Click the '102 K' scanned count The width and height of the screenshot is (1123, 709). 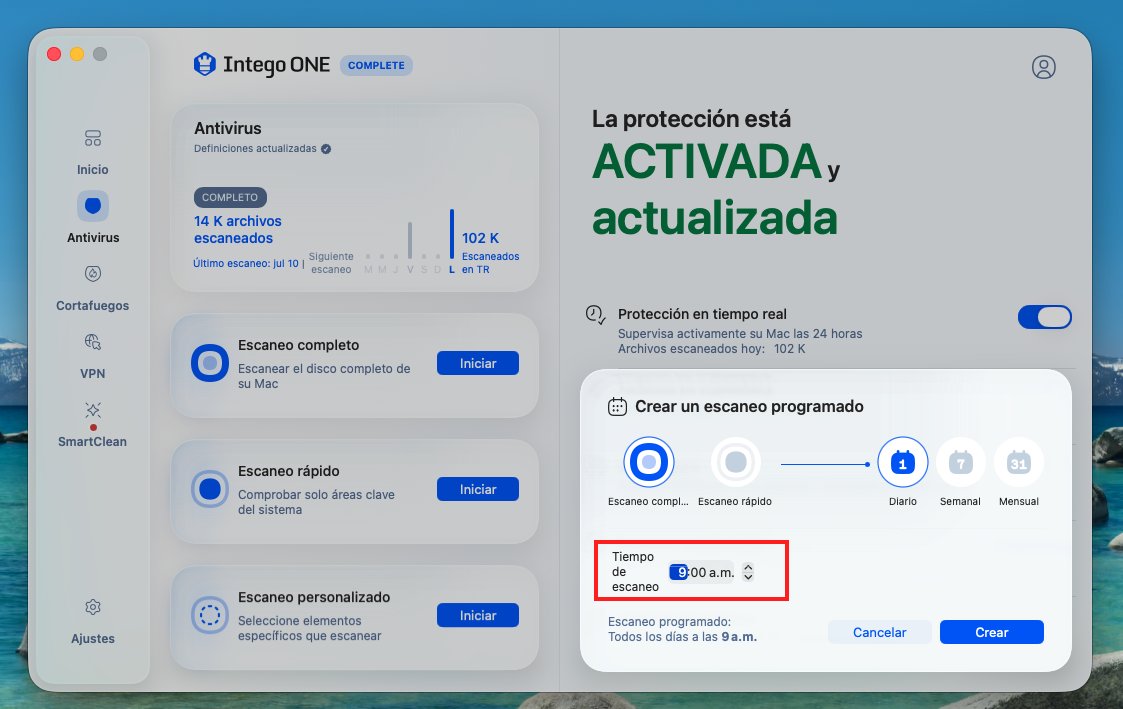pos(481,238)
